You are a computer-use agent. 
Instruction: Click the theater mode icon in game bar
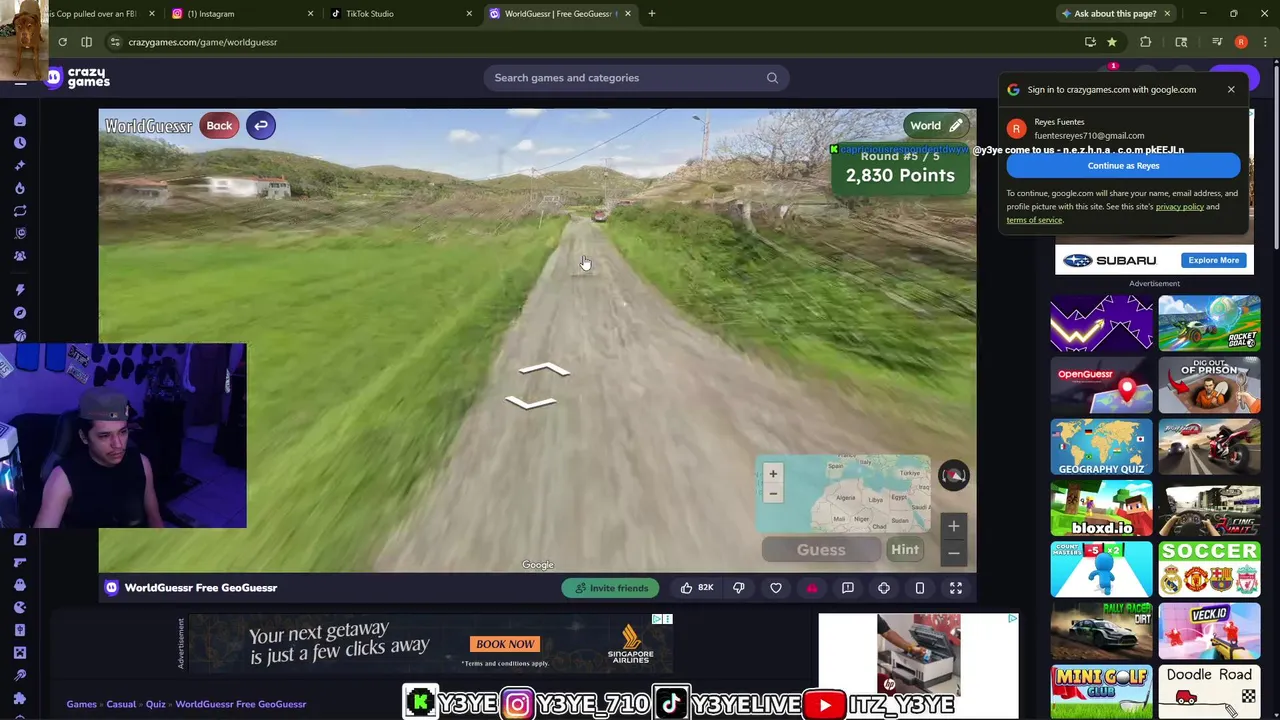884,588
